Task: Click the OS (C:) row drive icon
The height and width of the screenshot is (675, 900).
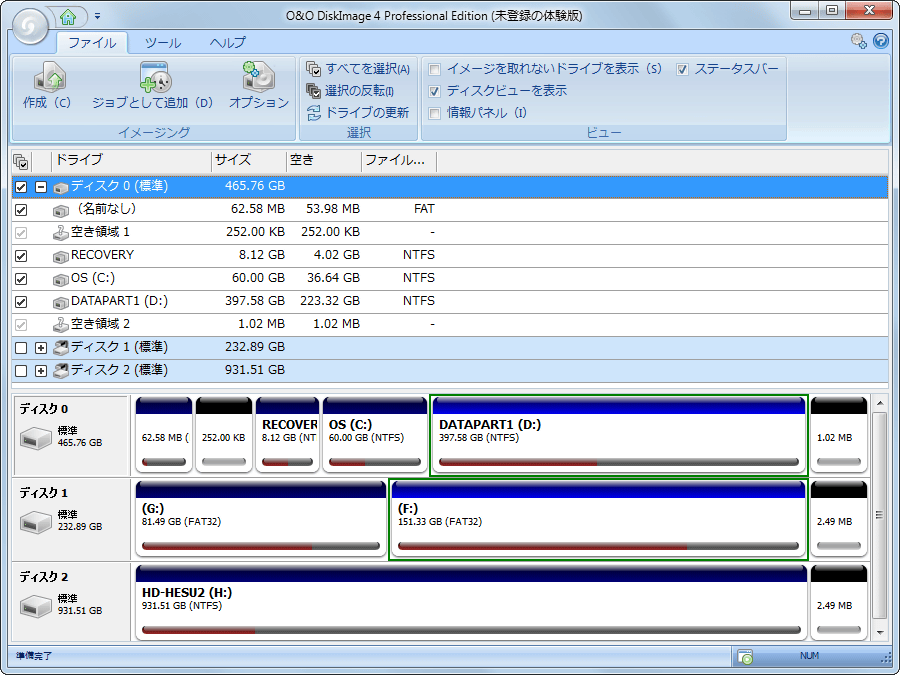Action: (x=61, y=280)
